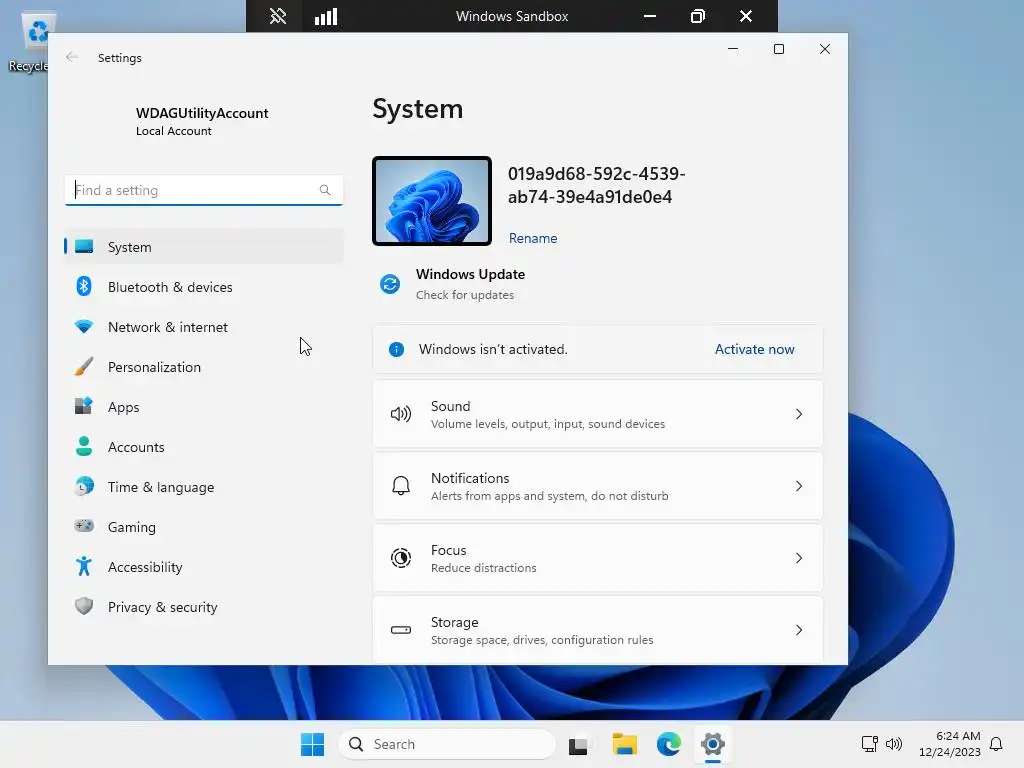Click the tray network display icon
Screen dimensions: 1024x768
pyautogui.click(x=869, y=744)
